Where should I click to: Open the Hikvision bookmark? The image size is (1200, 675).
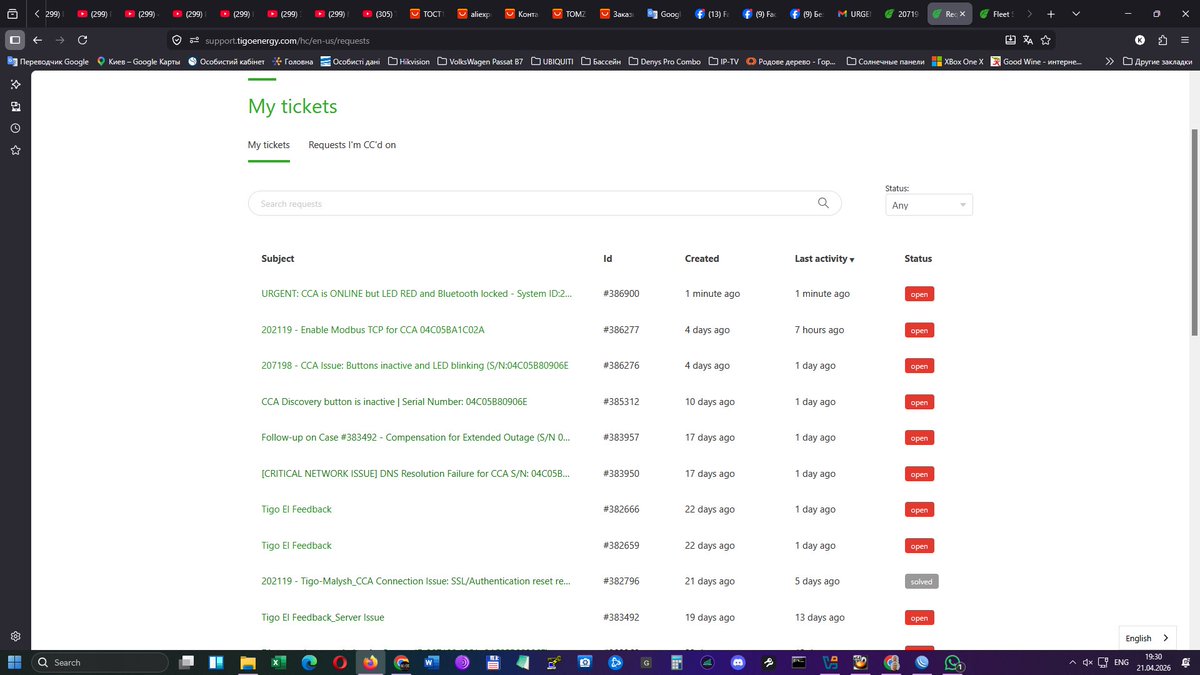point(408,61)
